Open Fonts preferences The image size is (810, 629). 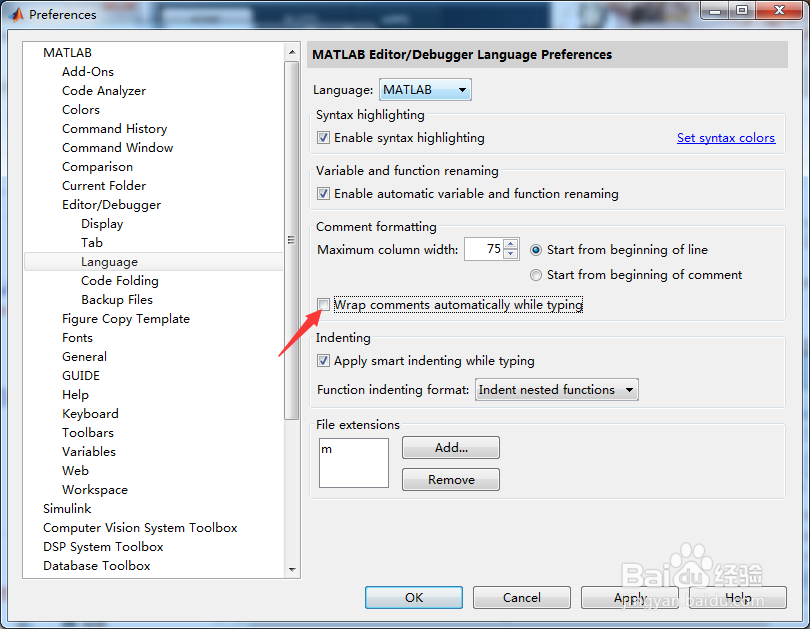(77, 338)
